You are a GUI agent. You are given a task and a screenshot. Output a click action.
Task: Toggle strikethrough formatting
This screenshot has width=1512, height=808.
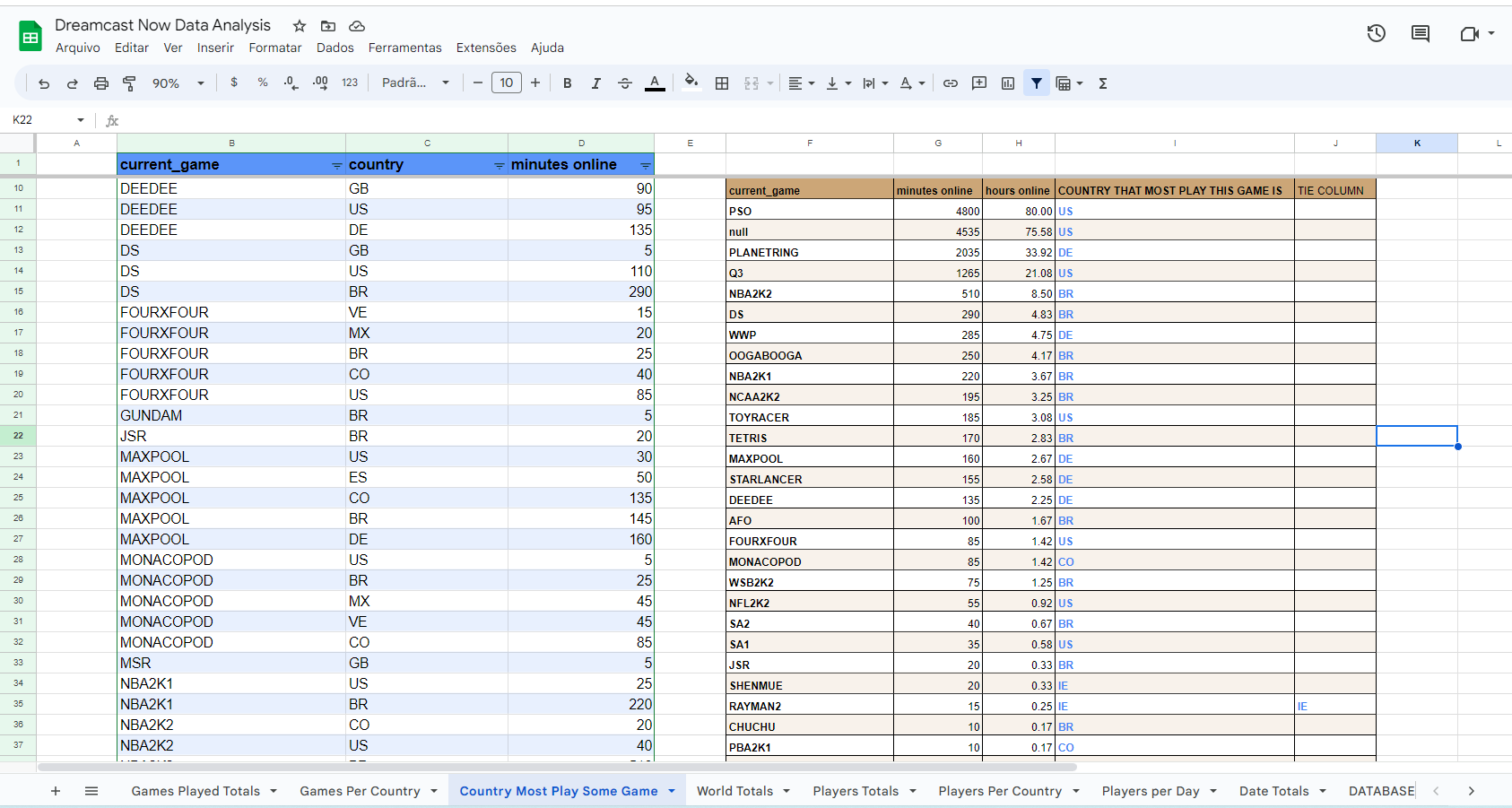[x=625, y=83]
